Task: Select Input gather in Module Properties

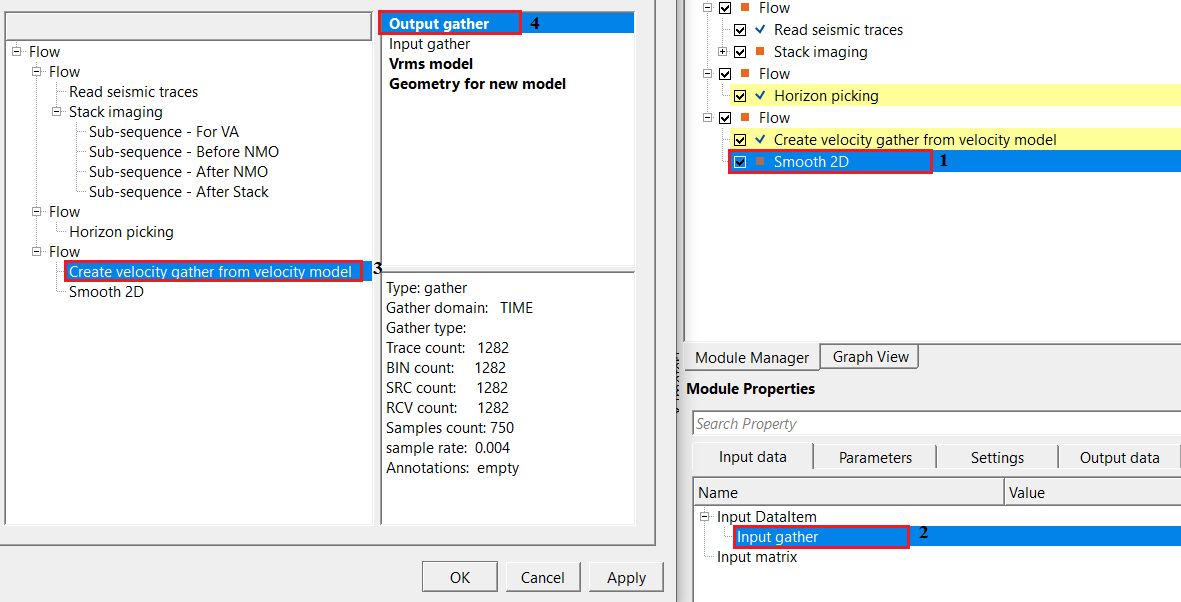Action: pyautogui.click(x=777, y=536)
